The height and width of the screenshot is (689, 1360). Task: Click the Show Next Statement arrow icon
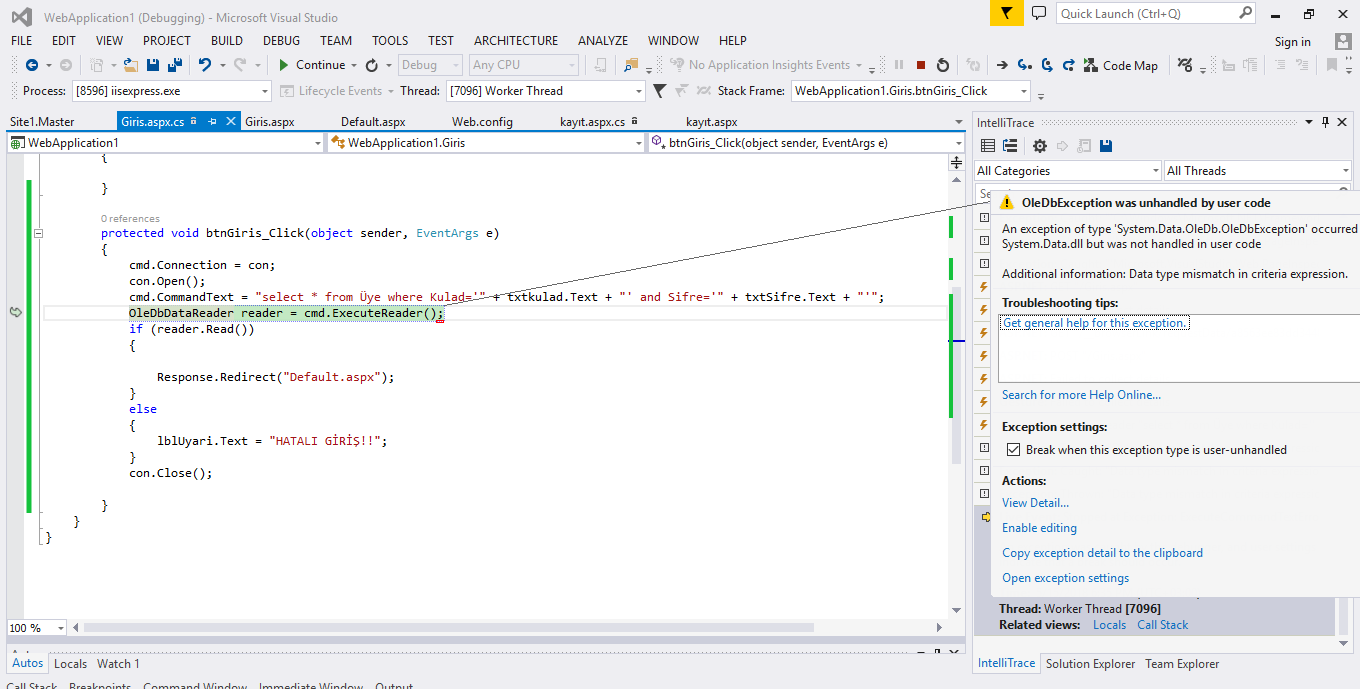click(1002, 65)
